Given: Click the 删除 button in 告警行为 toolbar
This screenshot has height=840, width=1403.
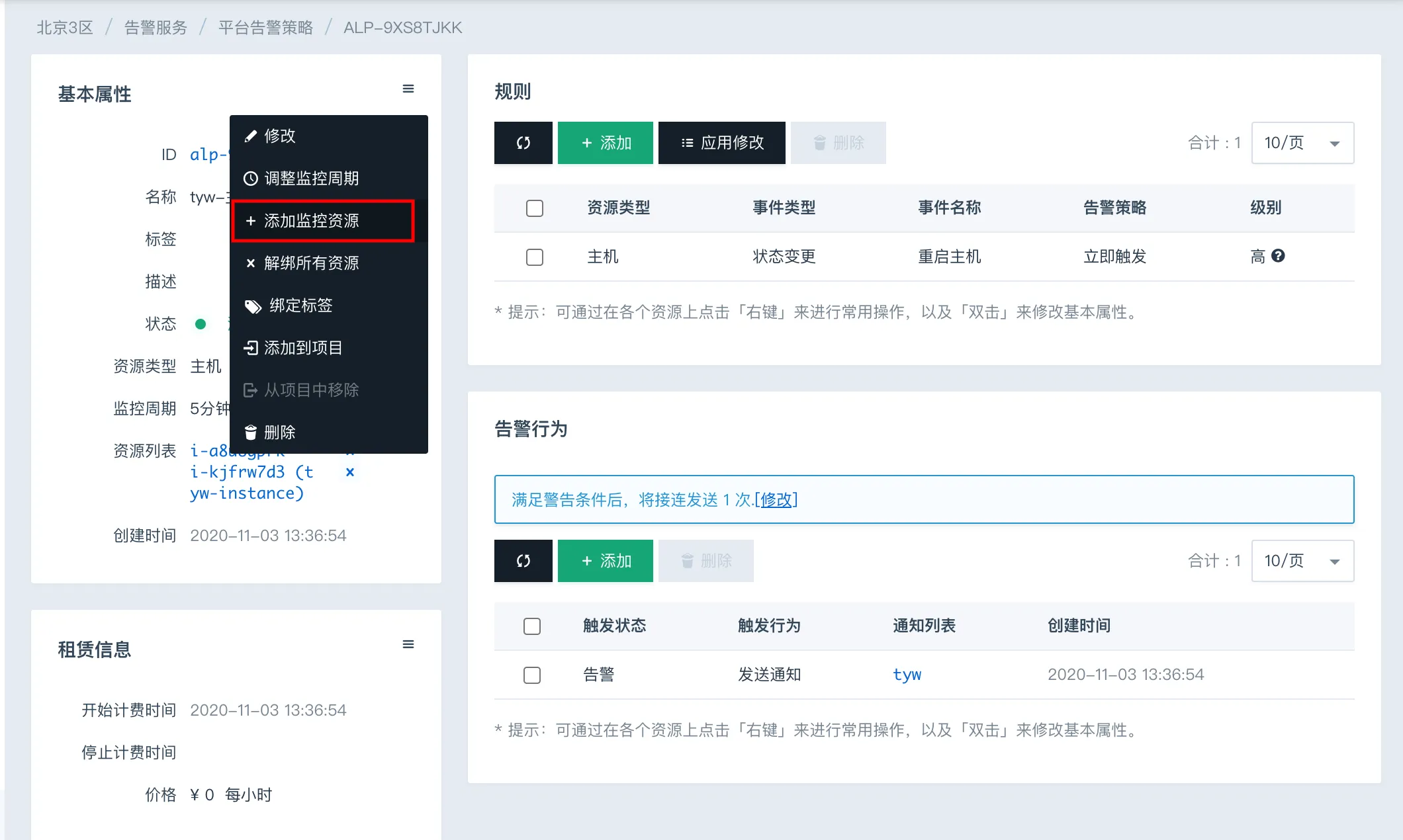Looking at the screenshot, I should click(x=706, y=561).
